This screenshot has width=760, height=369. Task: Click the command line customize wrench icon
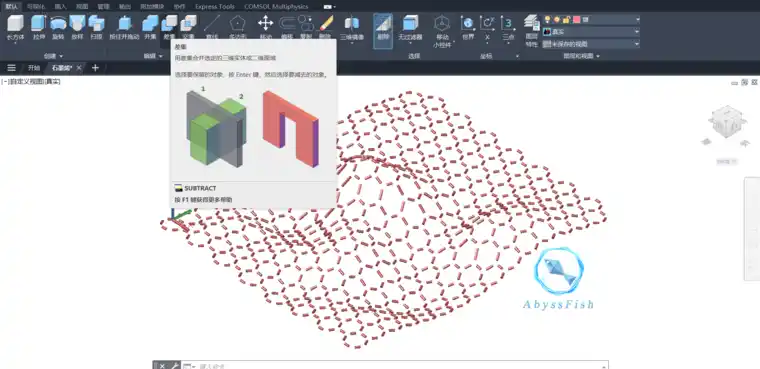(x=174, y=366)
